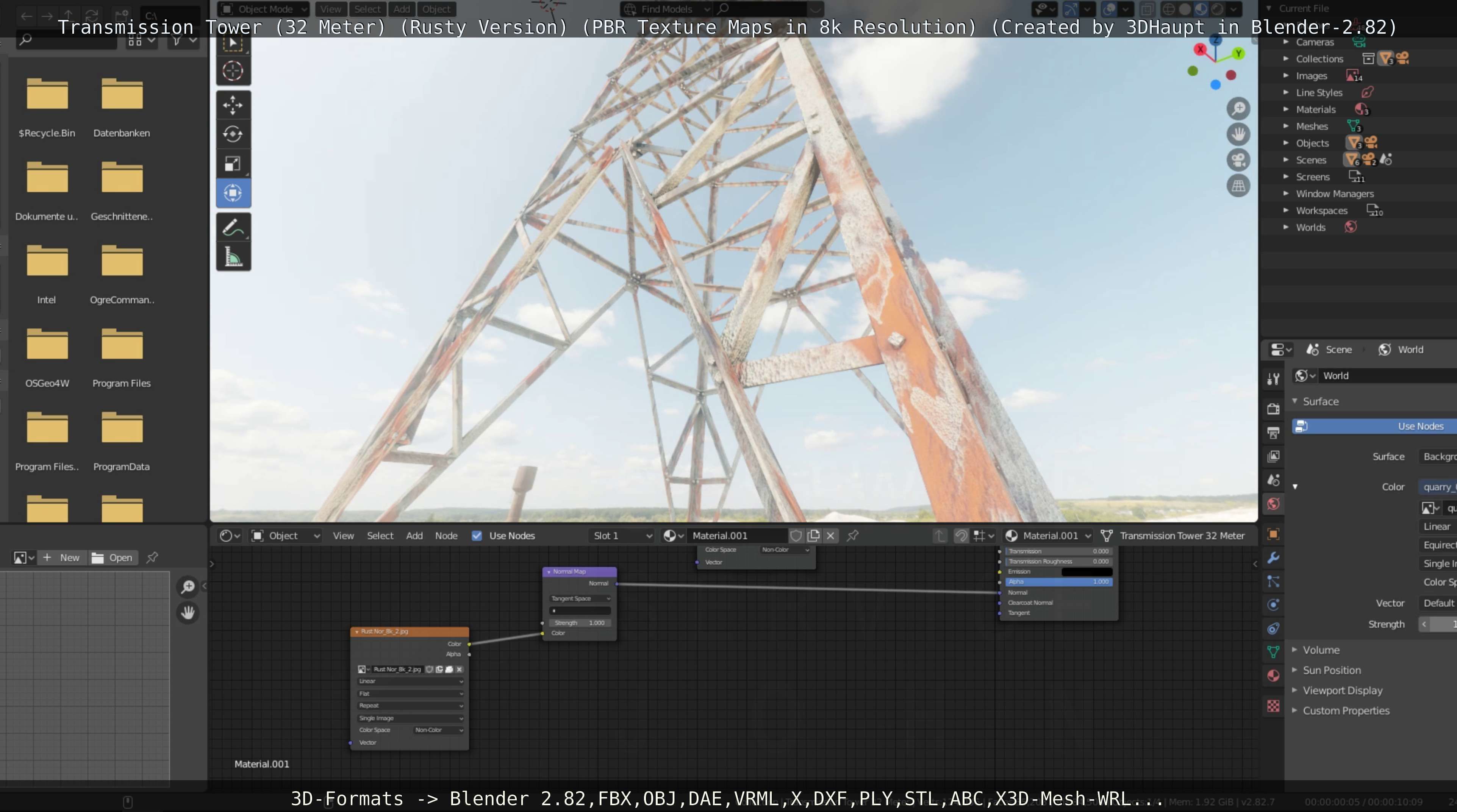Open the viewport View menu
The width and height of the screenshot is (1457, 812).
330,9
